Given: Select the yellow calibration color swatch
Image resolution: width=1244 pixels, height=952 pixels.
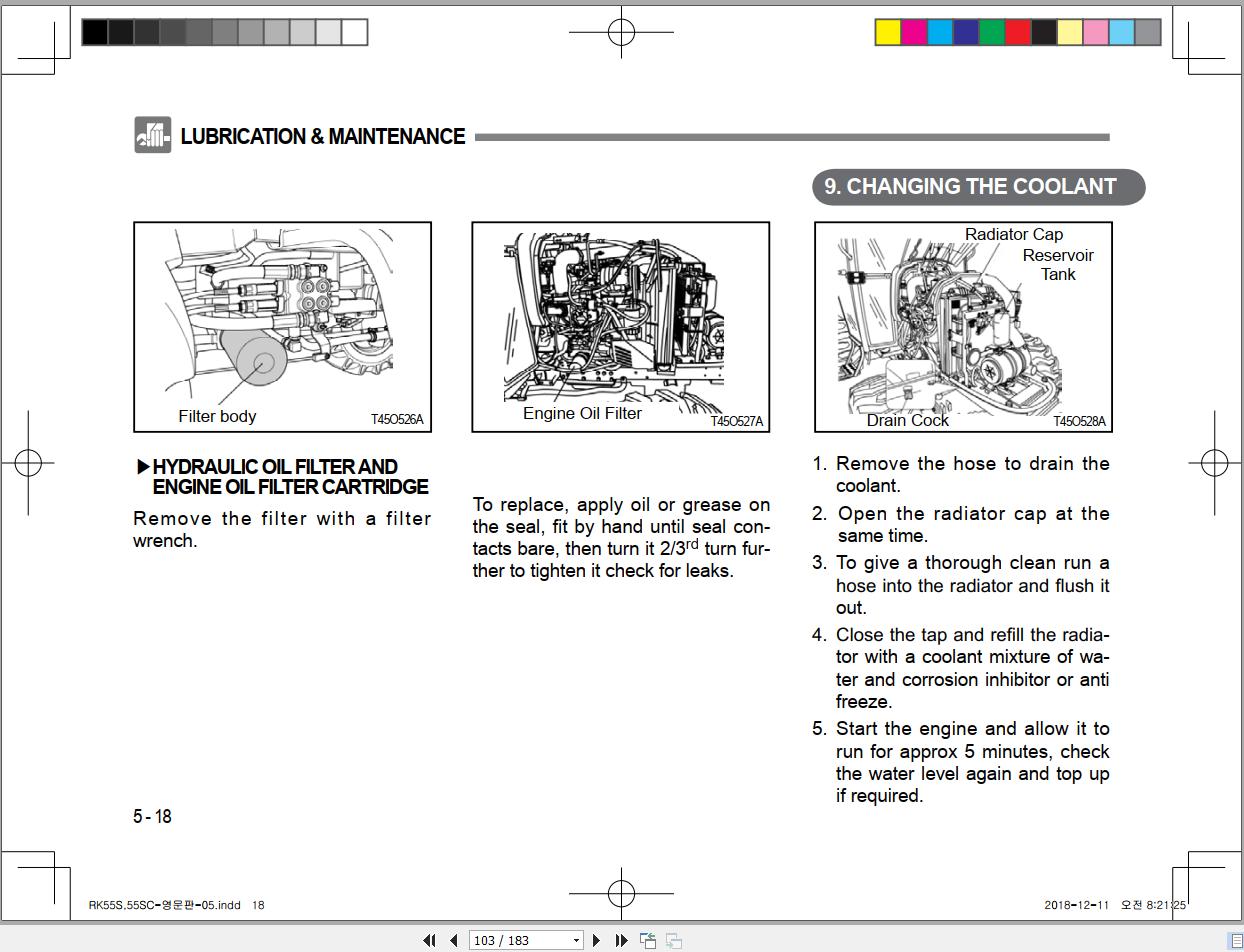Looking at the screenshot, I should (886, 31).
